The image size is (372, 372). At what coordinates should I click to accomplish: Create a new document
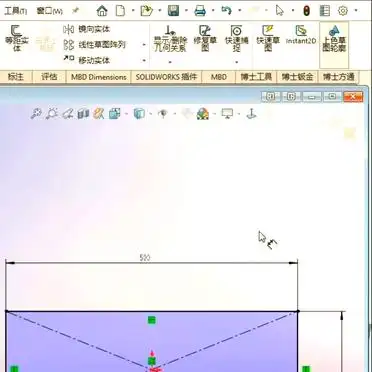coord(120,11)
